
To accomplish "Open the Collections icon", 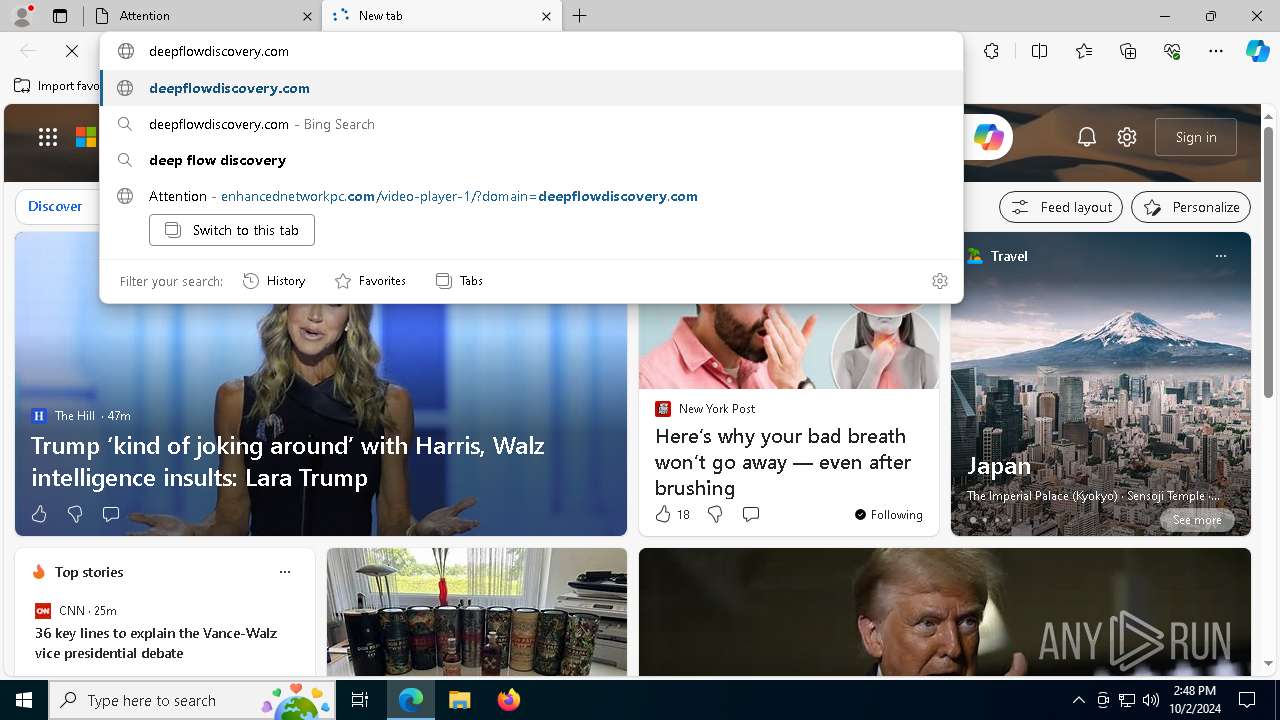I will click(1128, 51).
